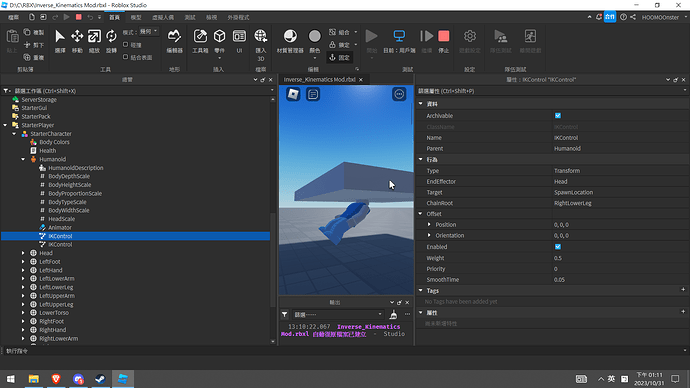
Task: Activate the Rotate tool
Action: 111,41
